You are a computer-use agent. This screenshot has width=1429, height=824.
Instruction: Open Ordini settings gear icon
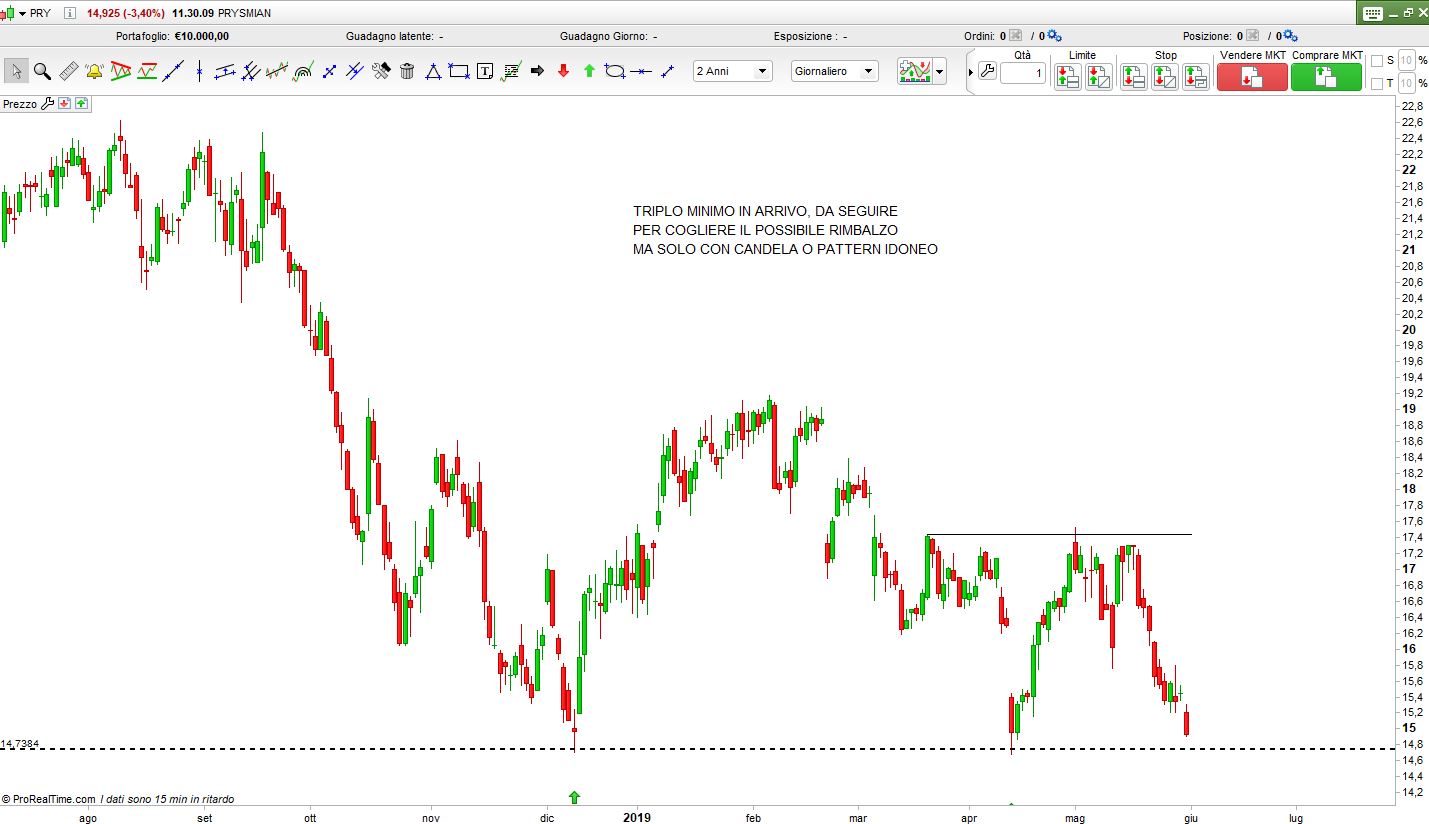[x=1054, y=36]
